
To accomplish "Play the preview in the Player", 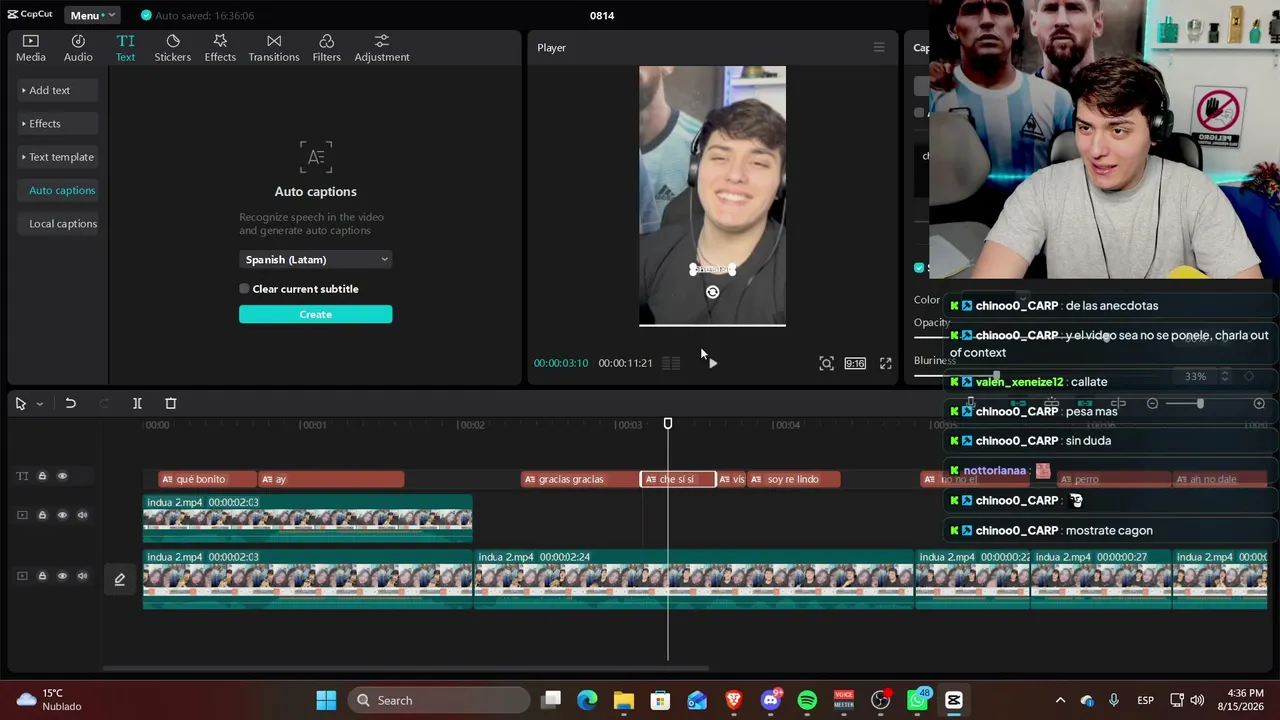I will point(712,363).
